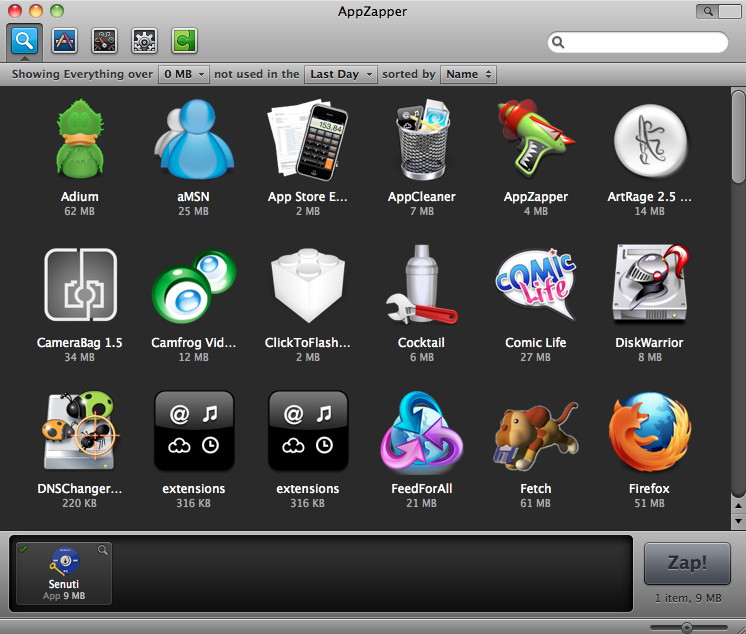Open the Applications view in toolbar

coord(64,41)
